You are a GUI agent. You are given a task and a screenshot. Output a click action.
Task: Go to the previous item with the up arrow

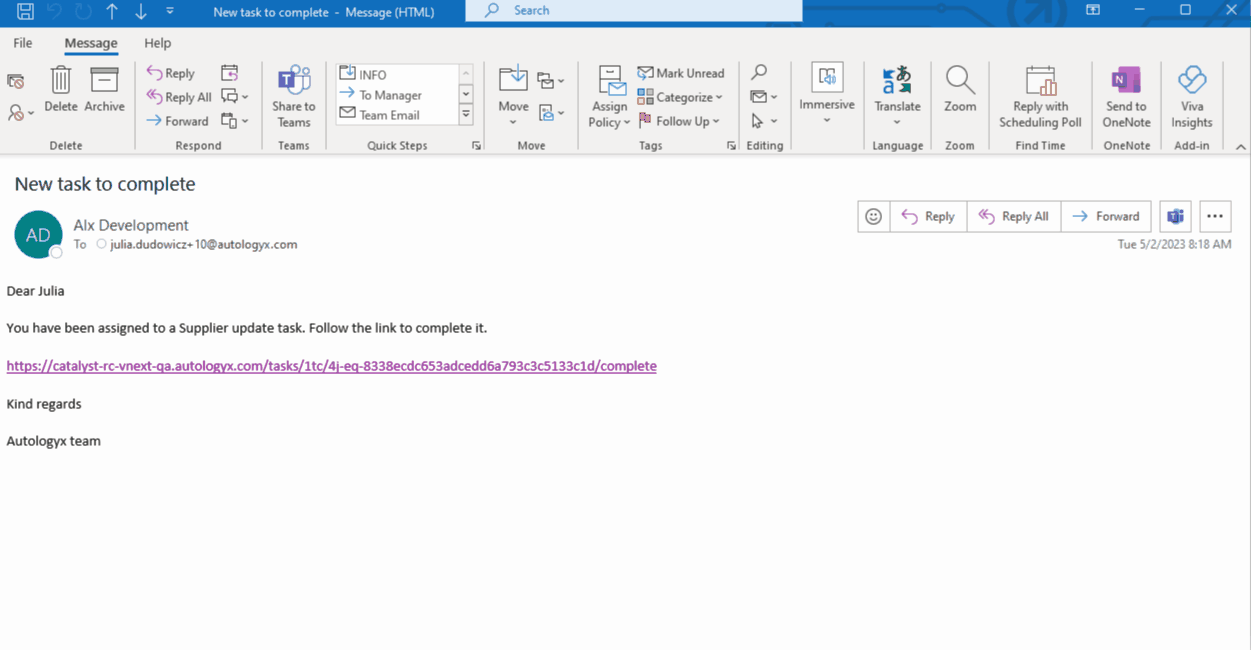(x=112, y=11)
